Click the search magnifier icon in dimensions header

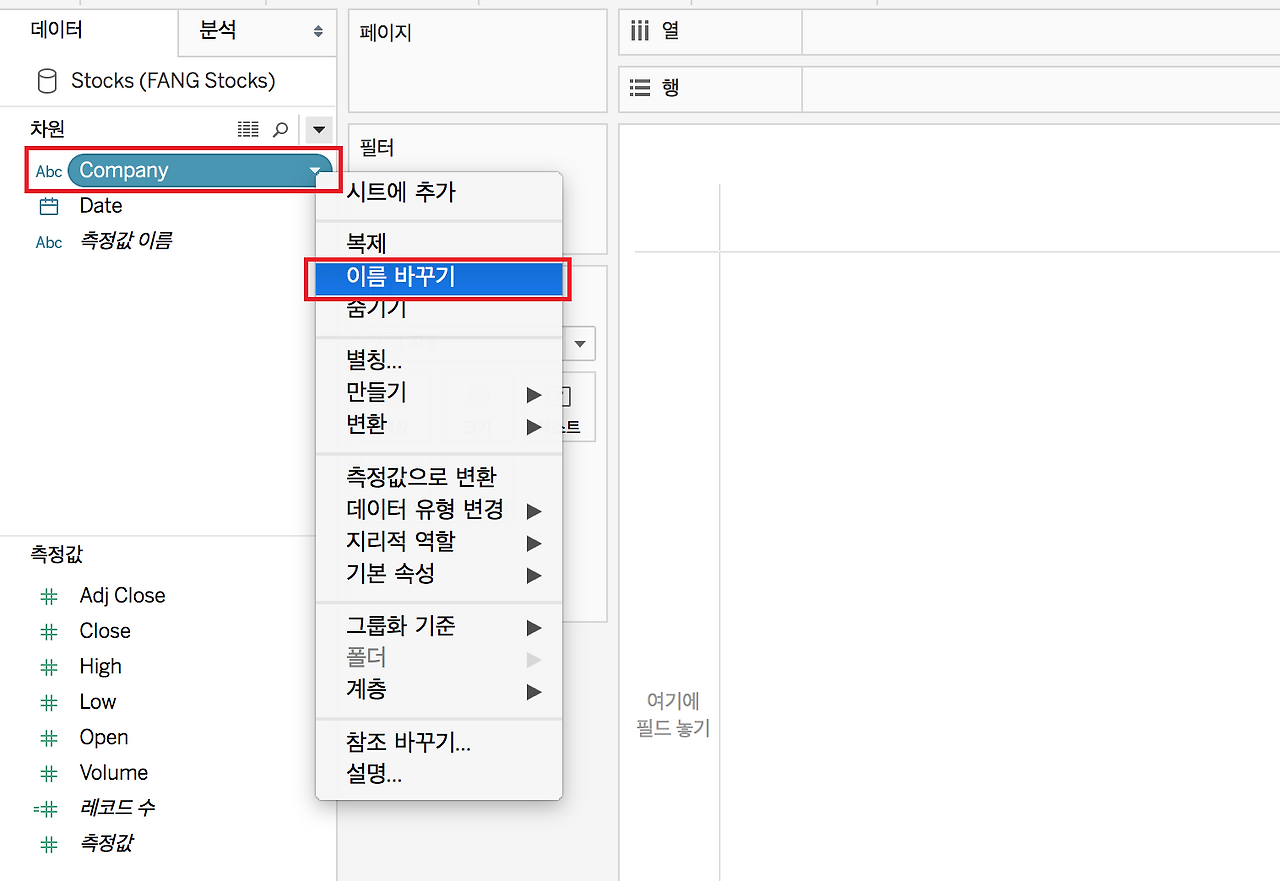click(281, 129)
